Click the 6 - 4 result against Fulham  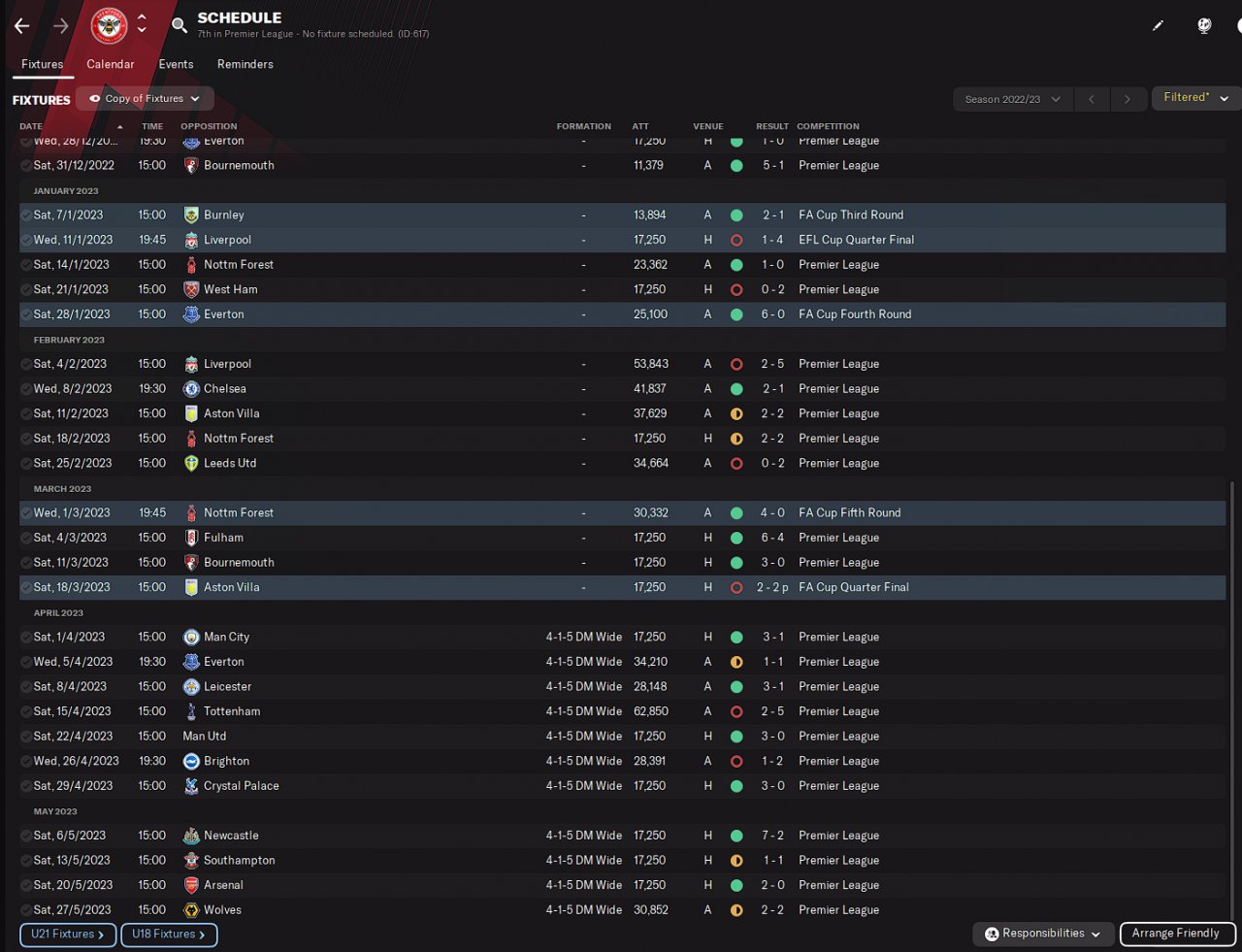pyautogui.click(x=773, y=538)
